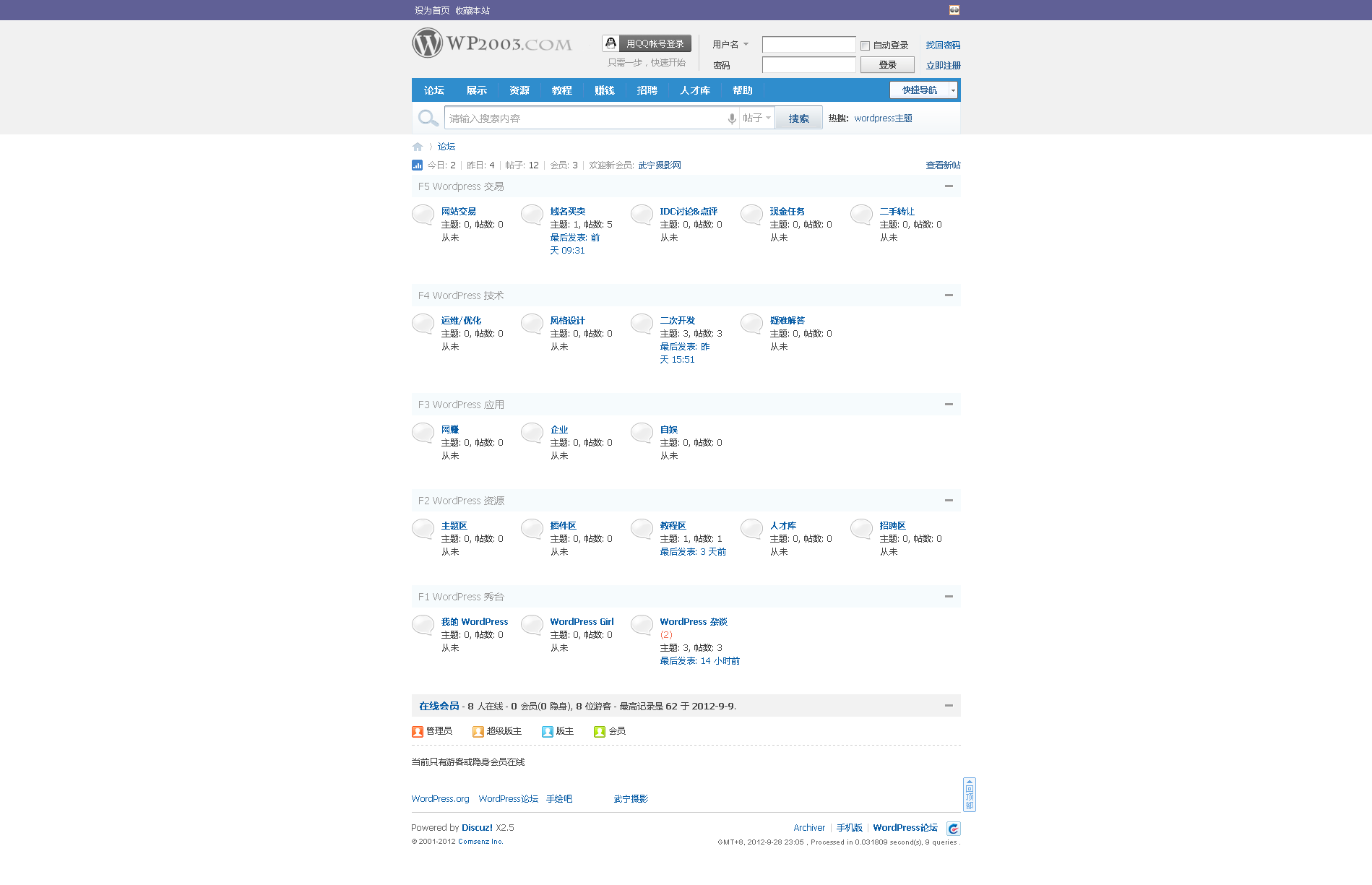Click the 搜索 search button

(798, 118)
